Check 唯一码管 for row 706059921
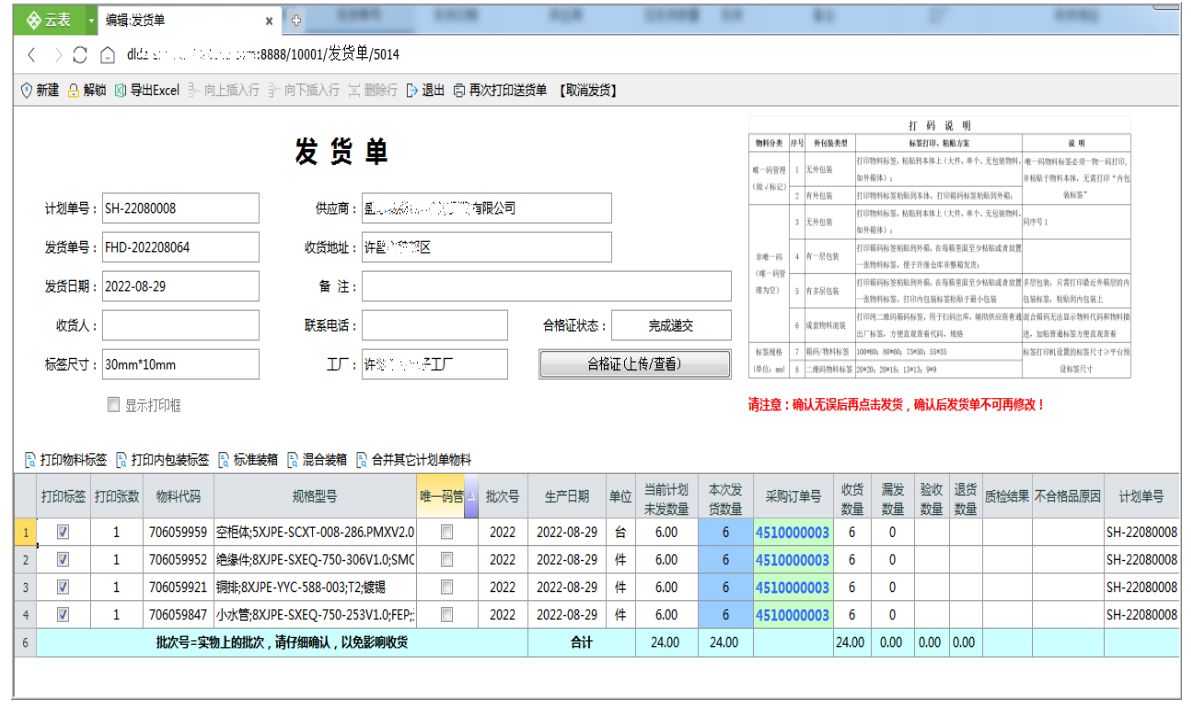This screenshot has height=707, width=1191. tap(447, 587)
